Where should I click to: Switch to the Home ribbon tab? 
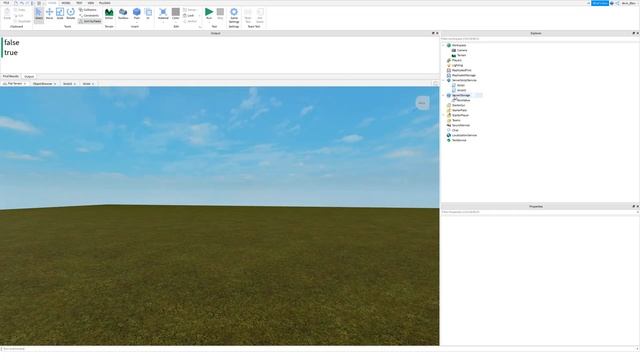tap(52, 3)
